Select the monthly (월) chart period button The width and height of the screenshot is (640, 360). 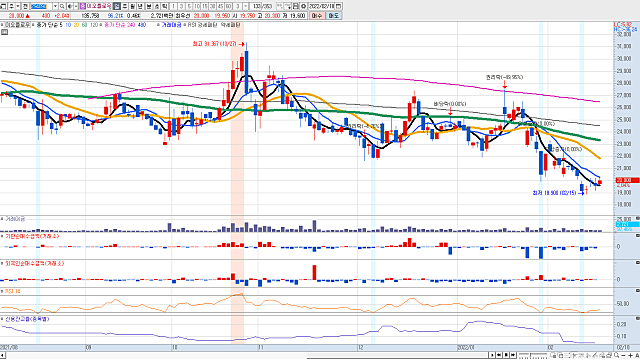pos(132,7)
